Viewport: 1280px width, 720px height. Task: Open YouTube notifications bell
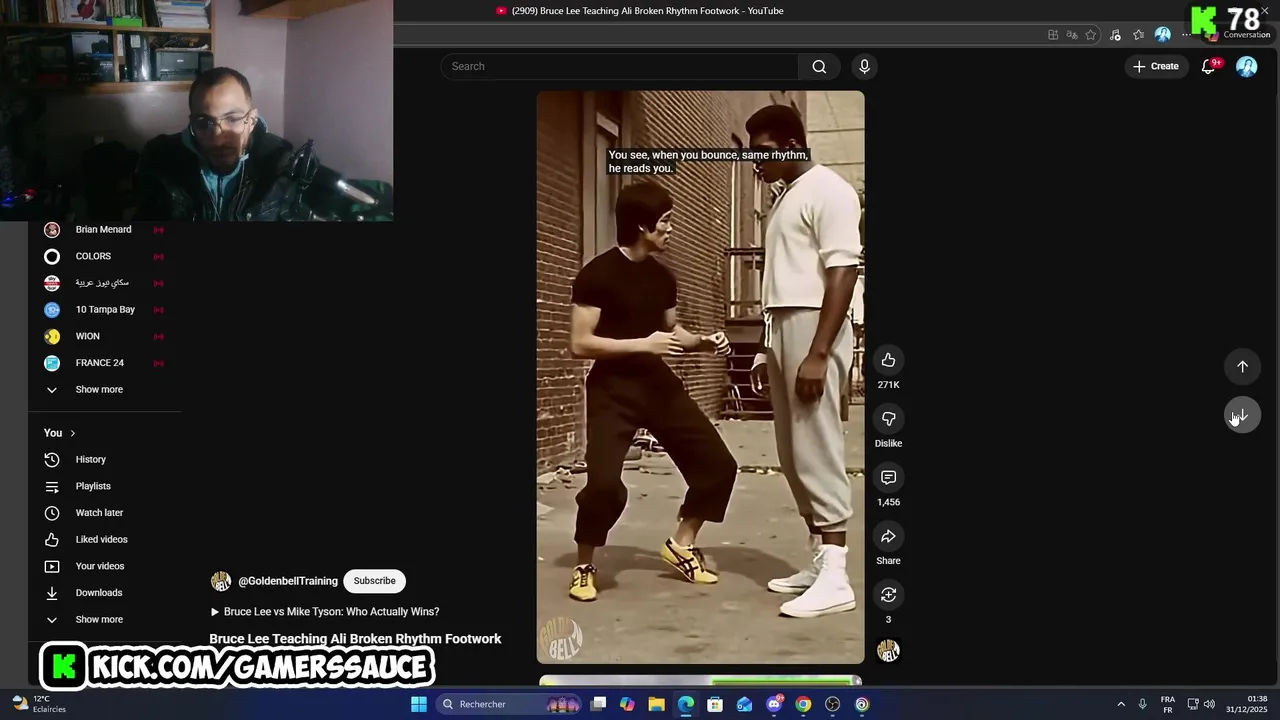click(1208, 66)
